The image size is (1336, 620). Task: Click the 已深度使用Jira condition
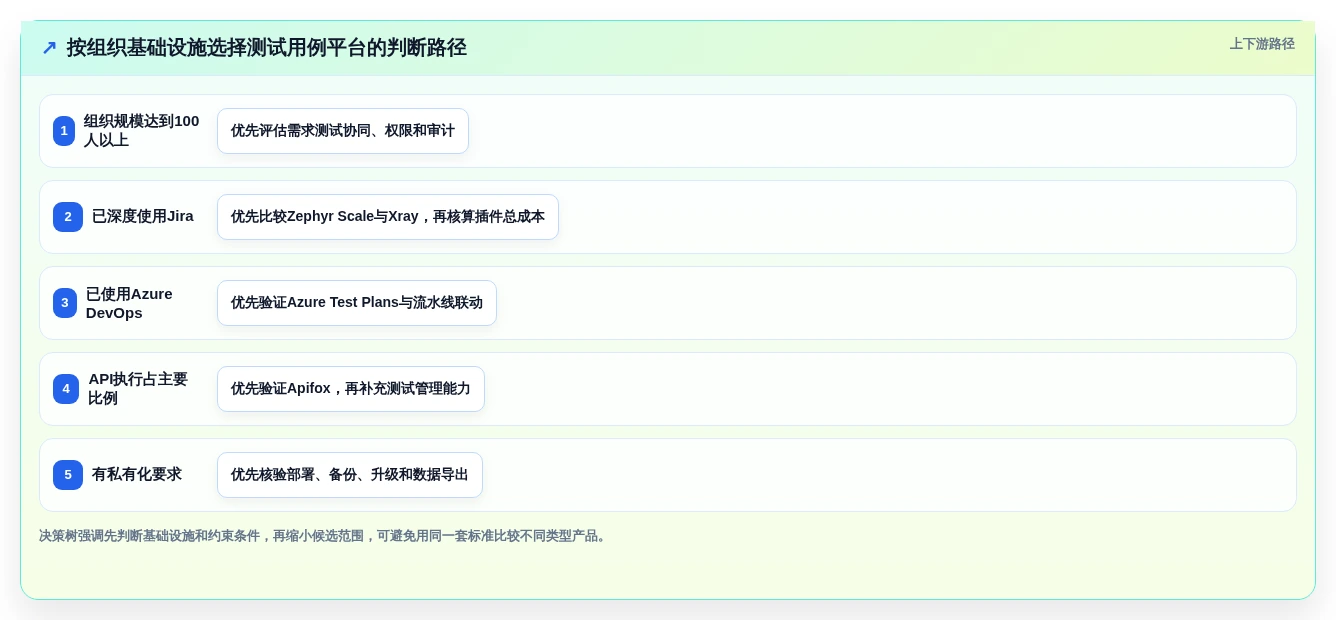click(x=143, y=216)
